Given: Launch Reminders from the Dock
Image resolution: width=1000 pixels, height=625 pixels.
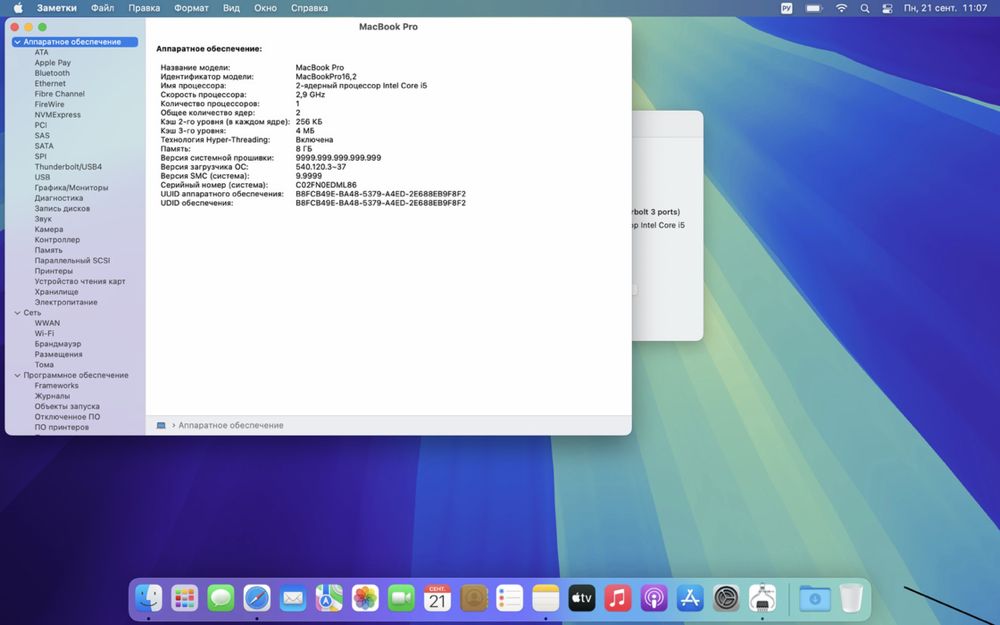Looking at the screenshot, I should point(510,598).
